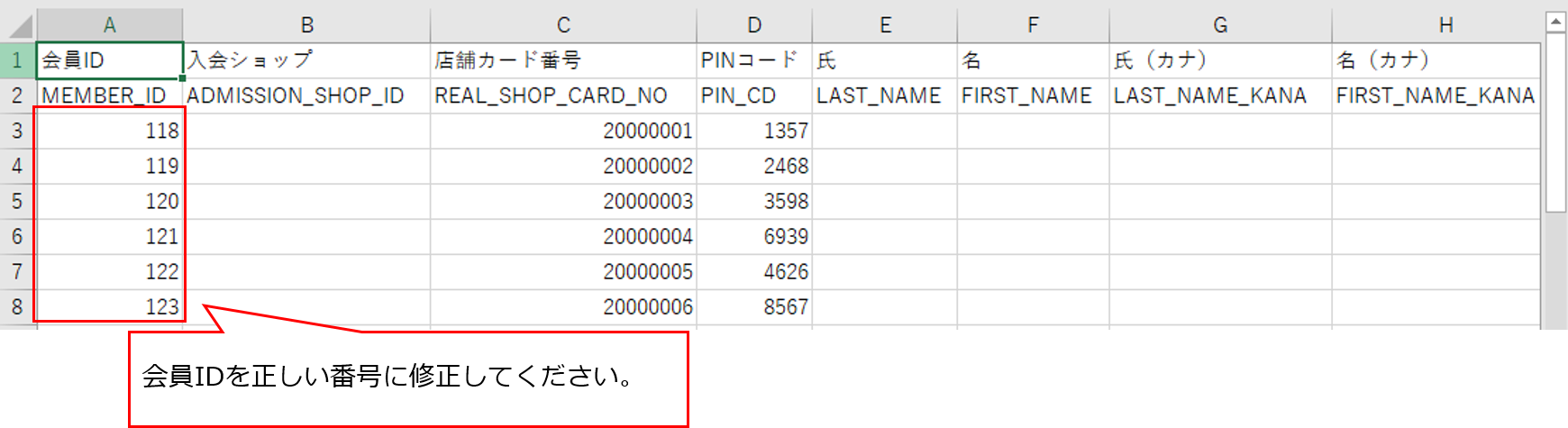Click the LAST_NAME_KANA header cell
This screenshot has height=428, width=1568.
[x=1220, y=96]
